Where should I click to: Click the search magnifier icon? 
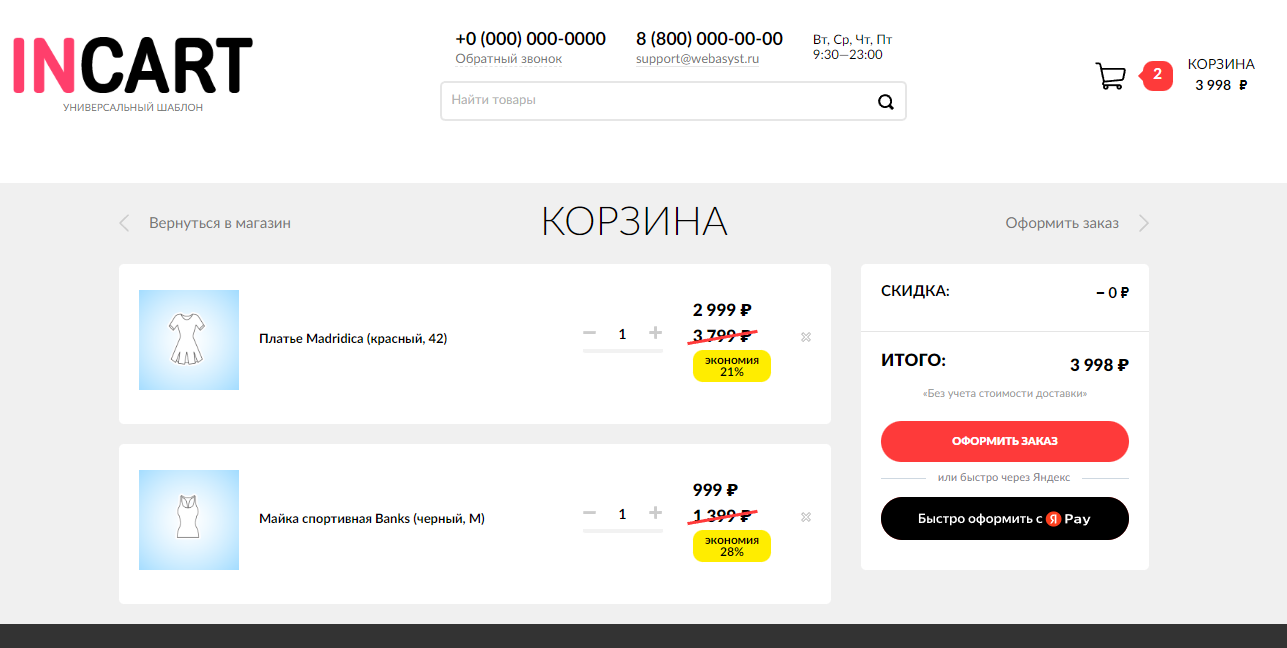click(x=885, y=101)
